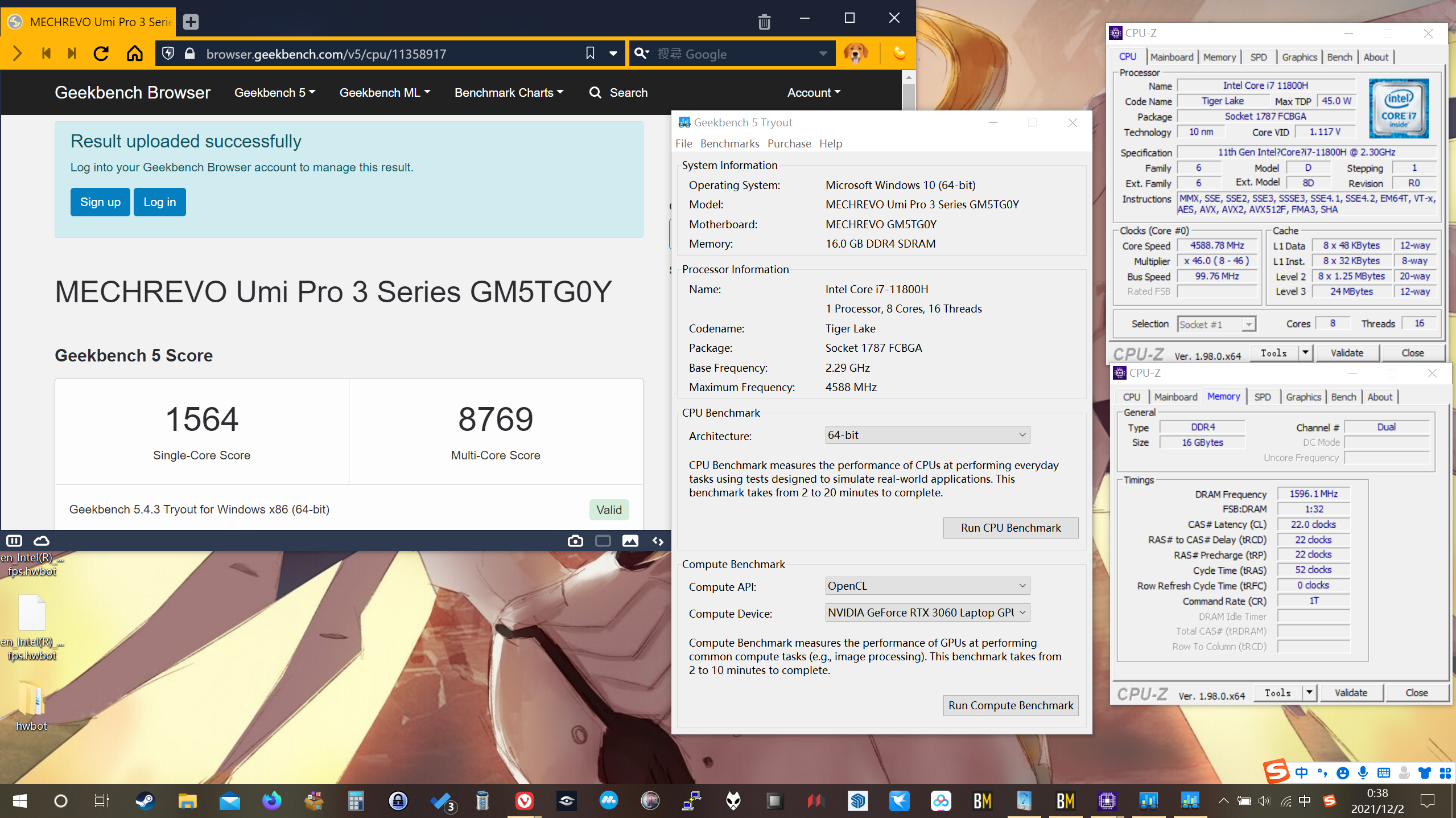Open the sync cloud icon in status bar

(x=42, y=541)
